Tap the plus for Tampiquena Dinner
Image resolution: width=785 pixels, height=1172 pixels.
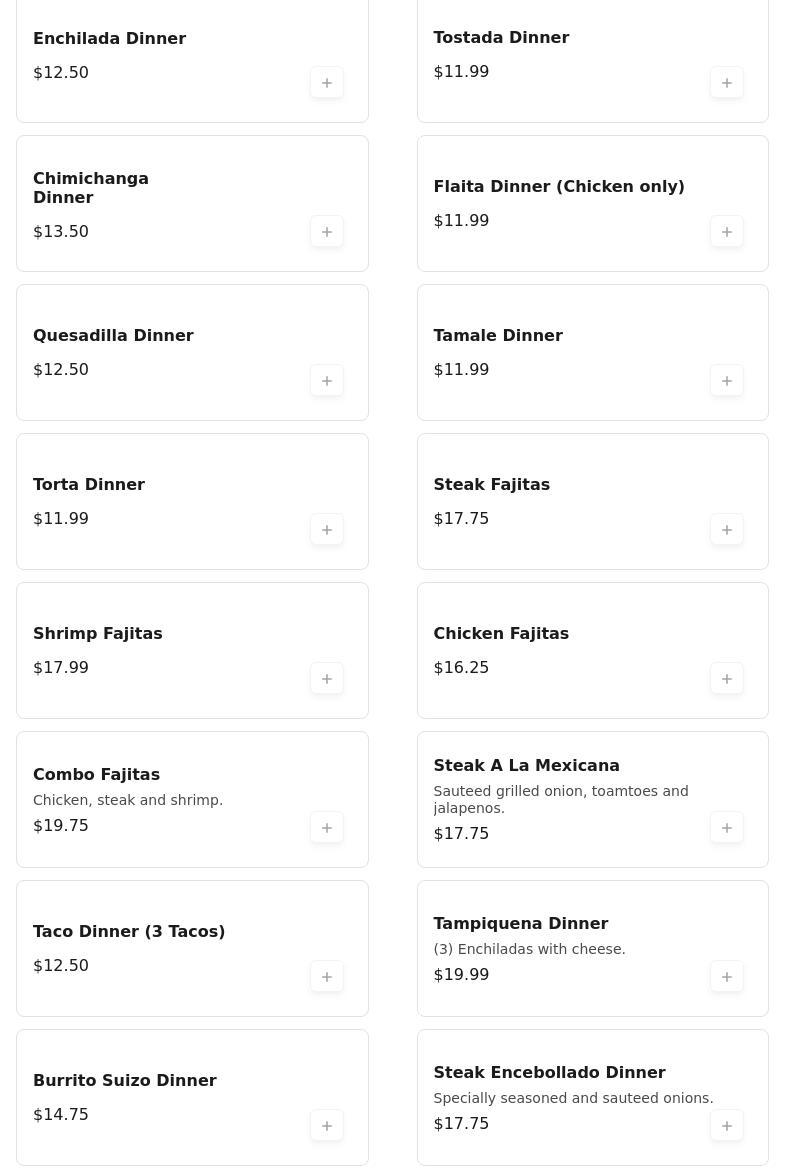point(727,977)
